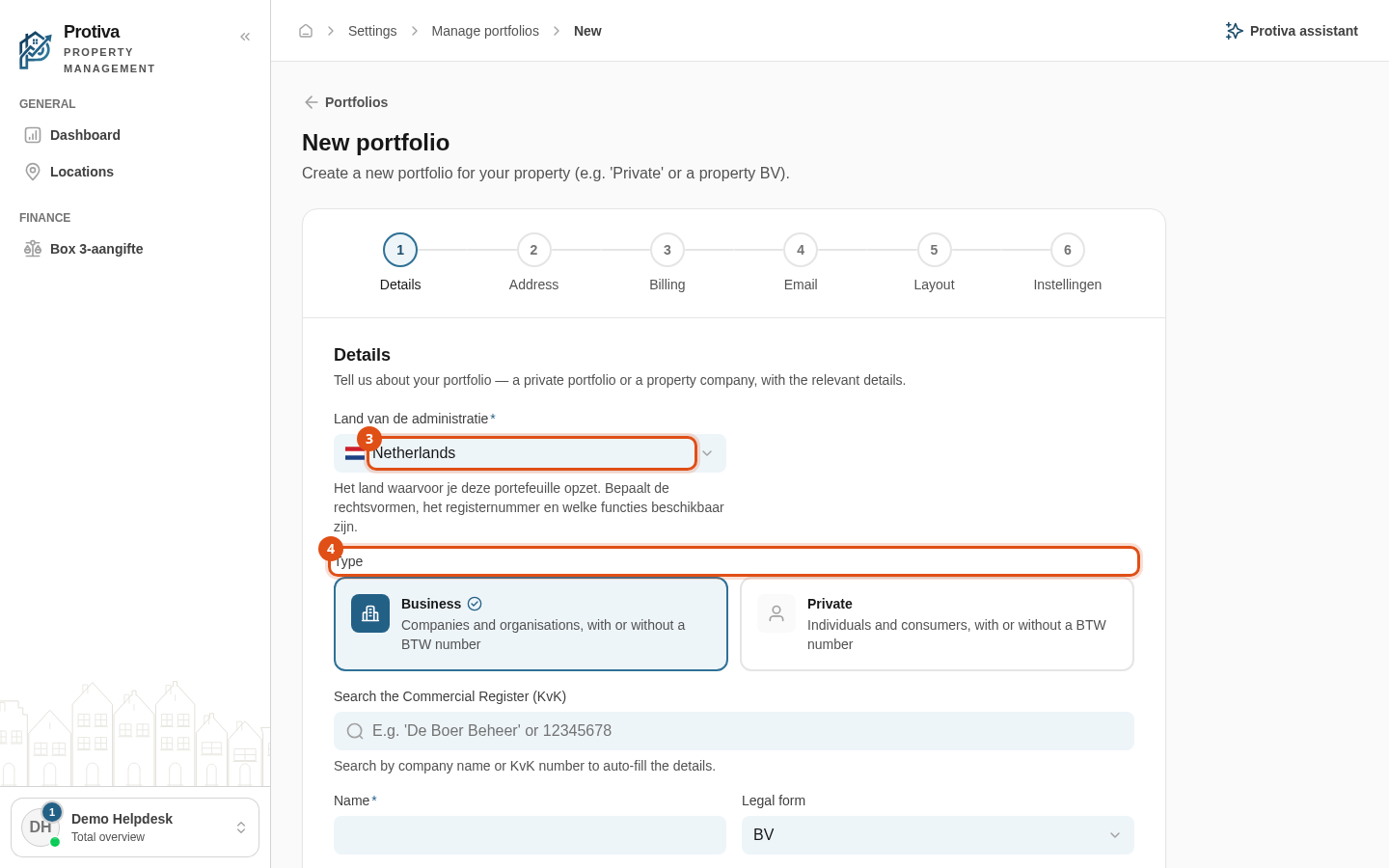Viewport: 1389px width, 868px height.
Task: Go to step 1 Details
Action: click(400, 250)
